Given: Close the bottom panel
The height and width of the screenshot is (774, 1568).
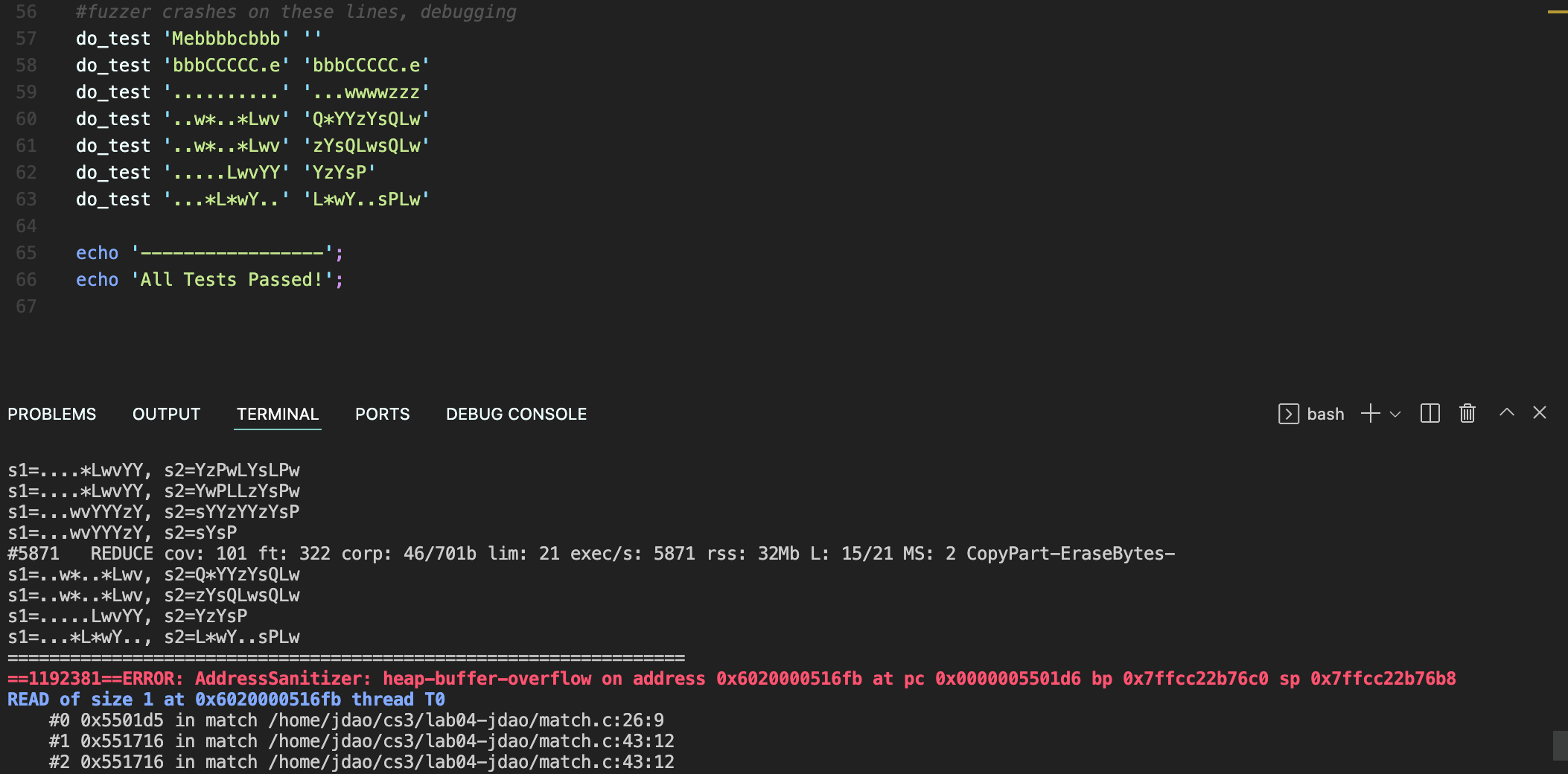Looking at the screenshot, I should [x=1540, y=413].
